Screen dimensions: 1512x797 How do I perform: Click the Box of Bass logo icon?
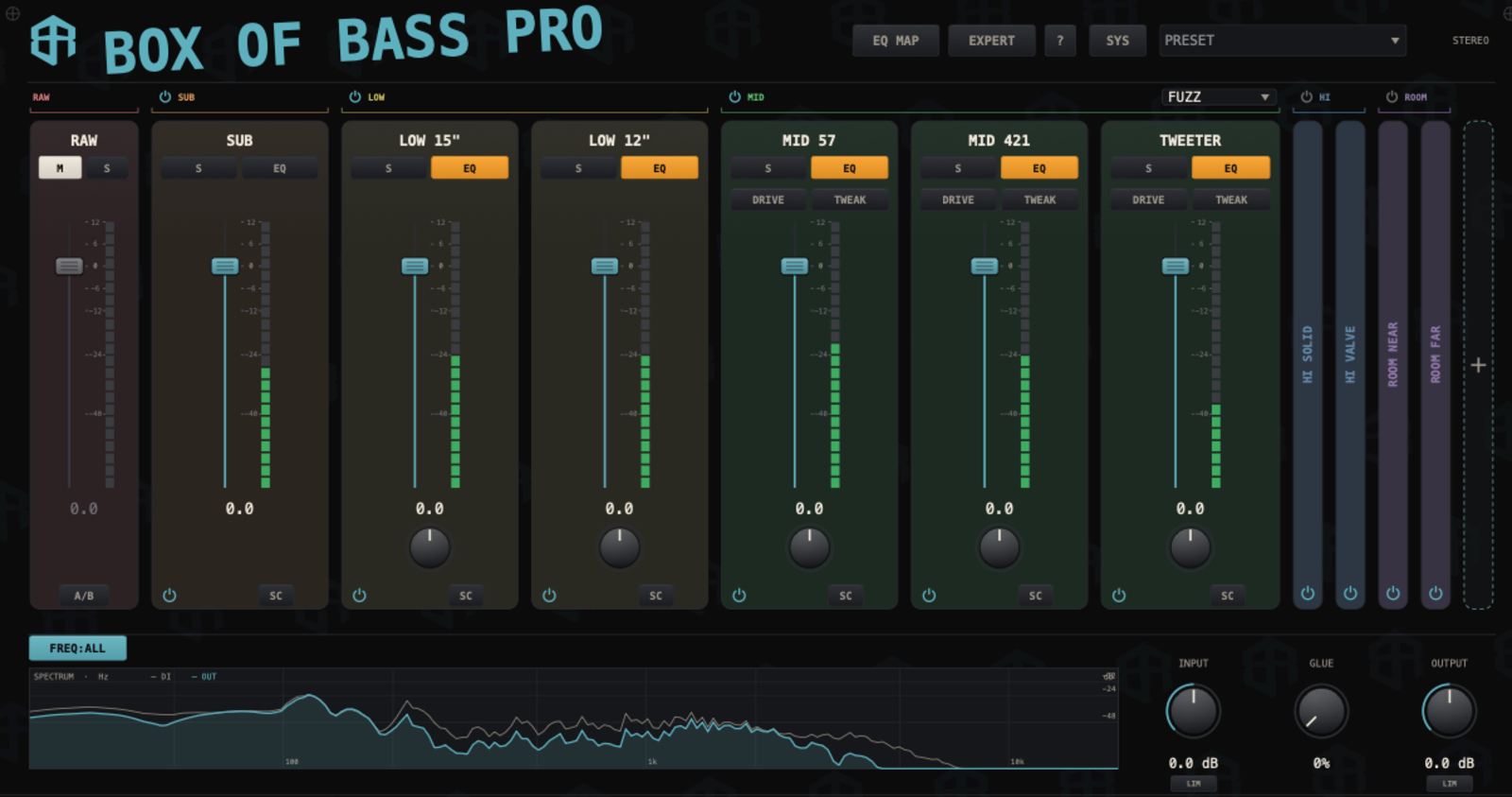(53, 41)
